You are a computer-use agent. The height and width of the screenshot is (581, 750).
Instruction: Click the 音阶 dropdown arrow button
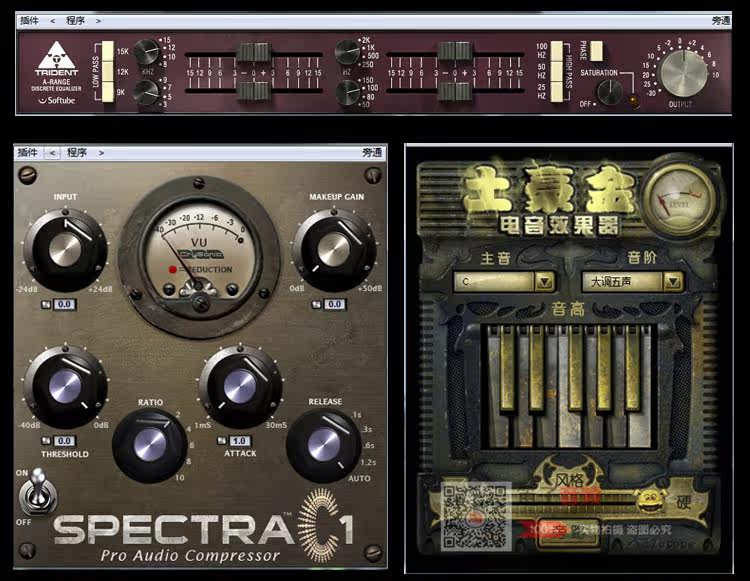[673, 282]
